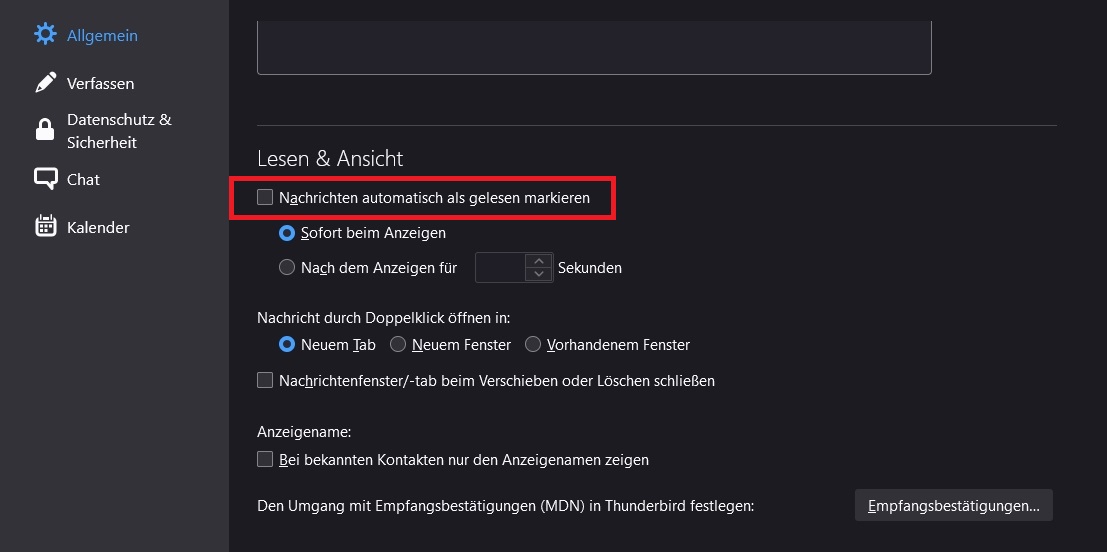Viewport: 1107px width, 552px height.
Task: Check Nachrichtenfenster/-tab beim Verschieben schließen option
Action: (265, 380)
